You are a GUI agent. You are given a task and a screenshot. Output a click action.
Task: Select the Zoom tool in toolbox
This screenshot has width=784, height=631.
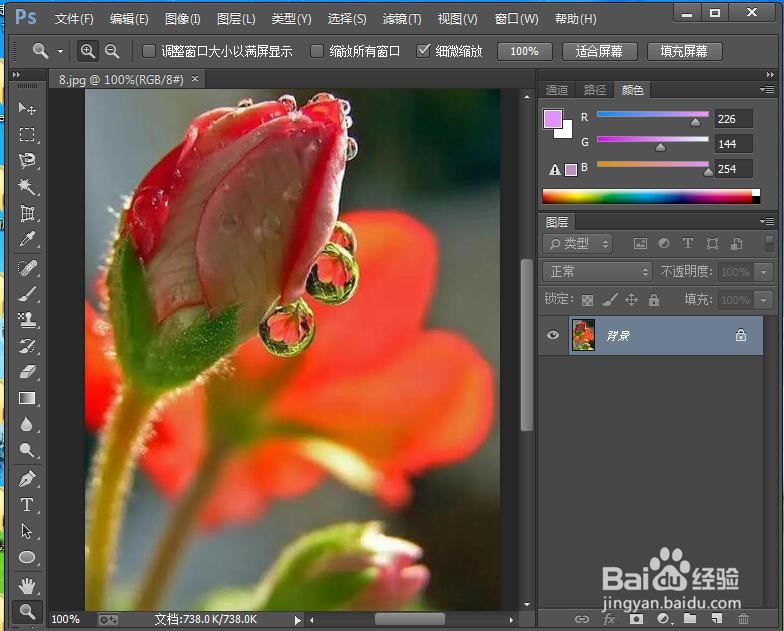27,611
